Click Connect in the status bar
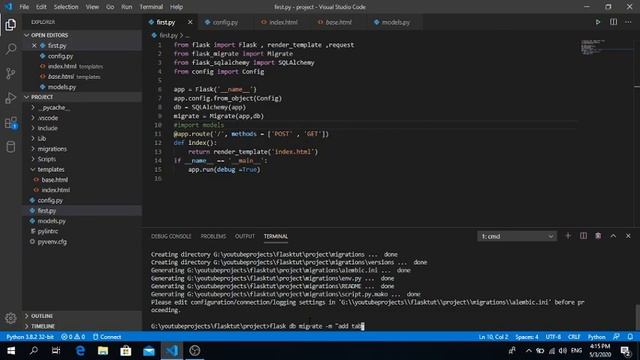 coord(107,337)
